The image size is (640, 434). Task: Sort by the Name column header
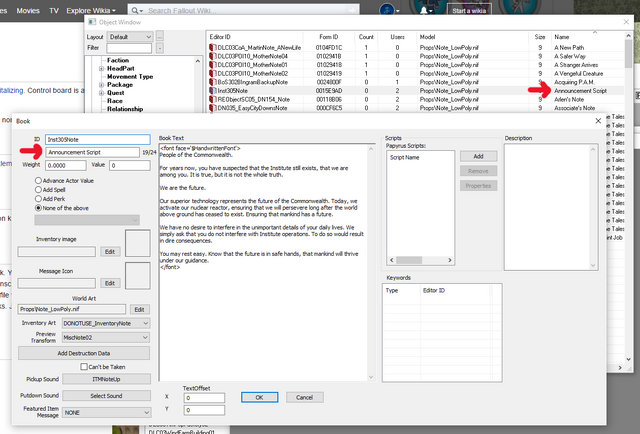point(587,37)
